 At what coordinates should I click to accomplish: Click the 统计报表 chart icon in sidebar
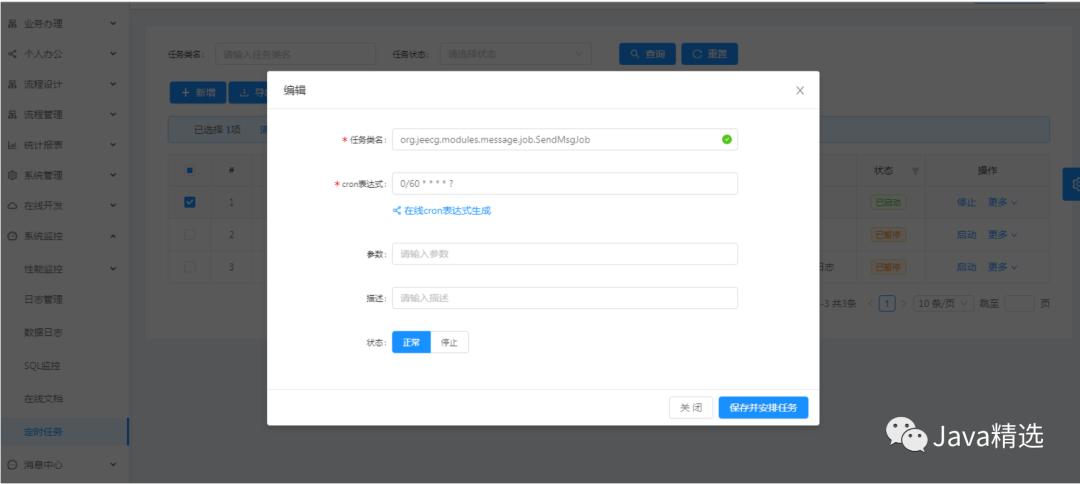(x=12, y=145)
